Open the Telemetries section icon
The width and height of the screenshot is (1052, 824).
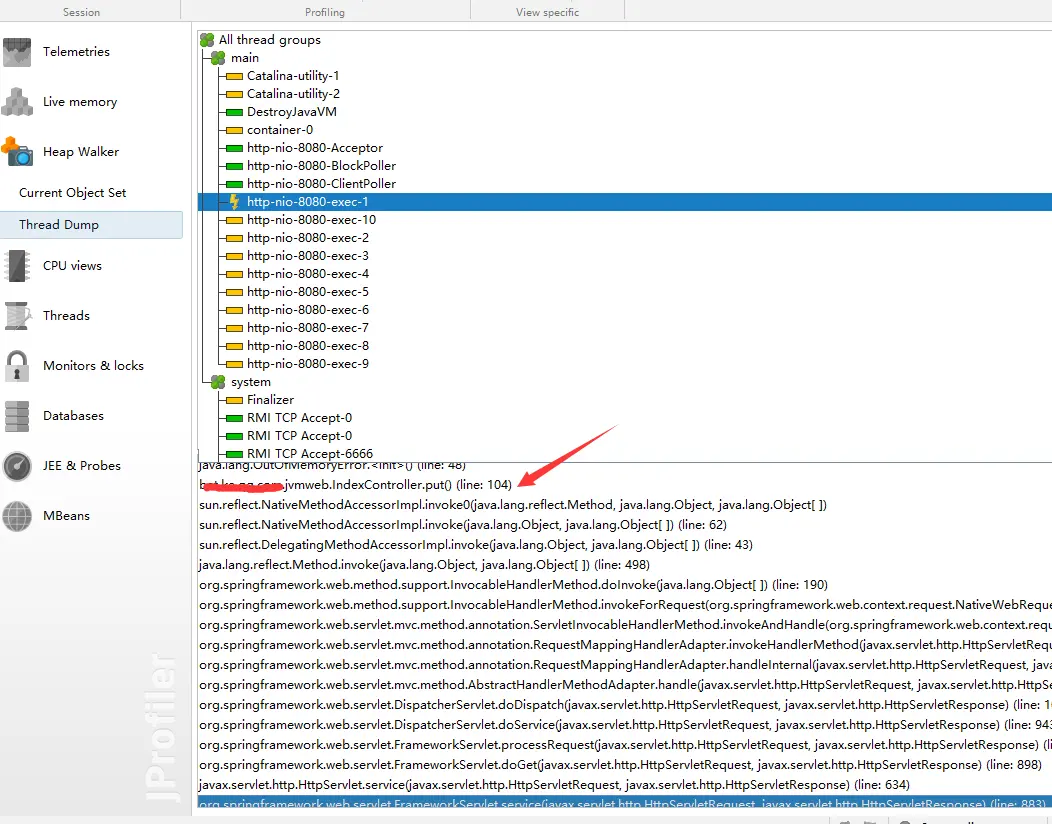point(17,52)
